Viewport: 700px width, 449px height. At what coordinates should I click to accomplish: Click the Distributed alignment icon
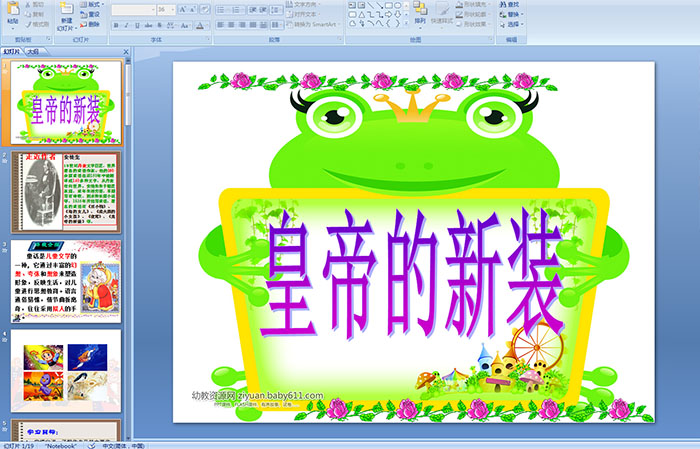pyautogui.click(x=264, y=25)
